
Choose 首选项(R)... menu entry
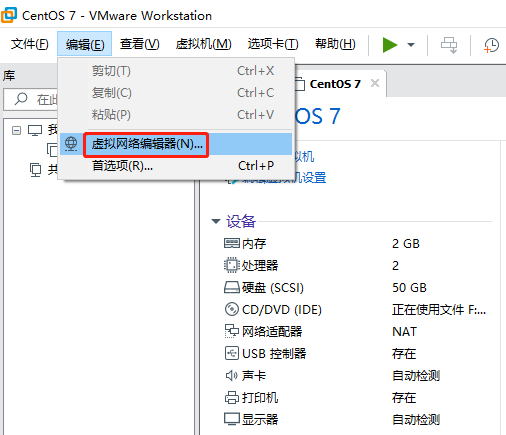pos(176,166)
